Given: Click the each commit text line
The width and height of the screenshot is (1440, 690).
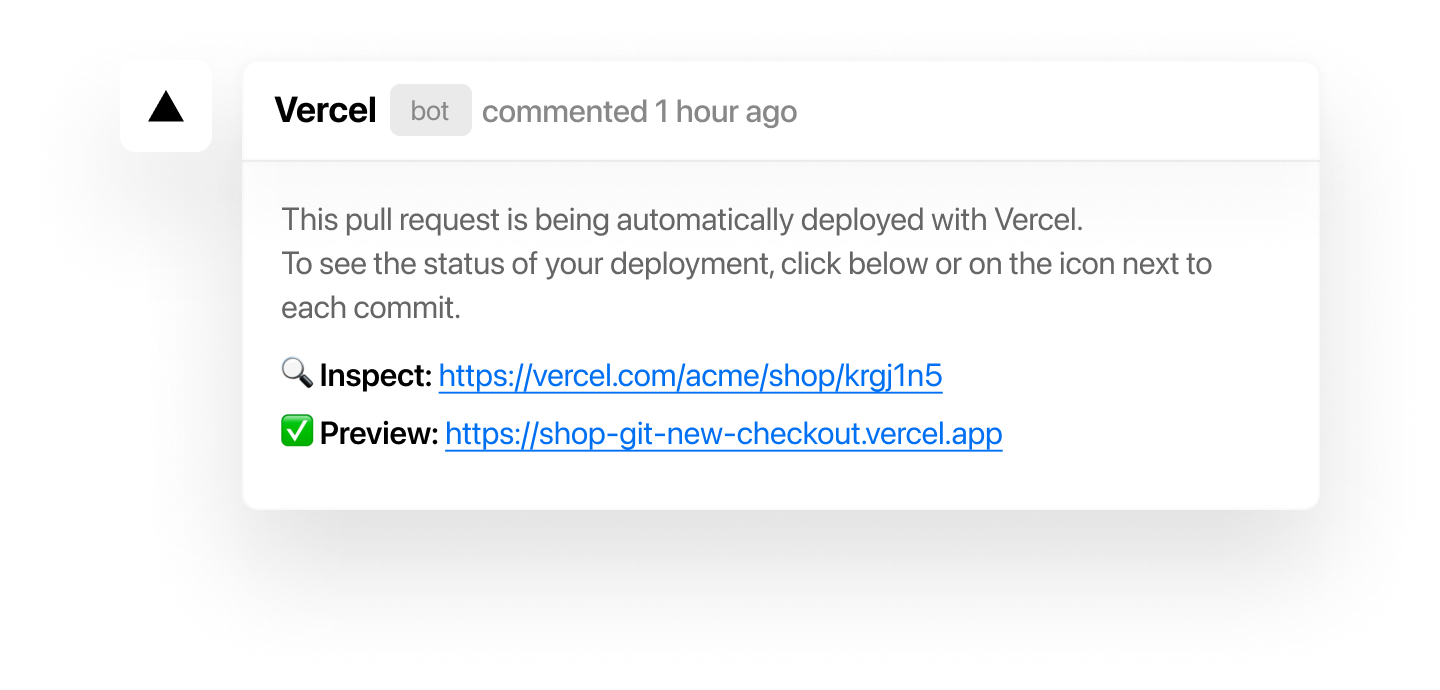Looking at the screenshot, I should [x=371, y=308].
